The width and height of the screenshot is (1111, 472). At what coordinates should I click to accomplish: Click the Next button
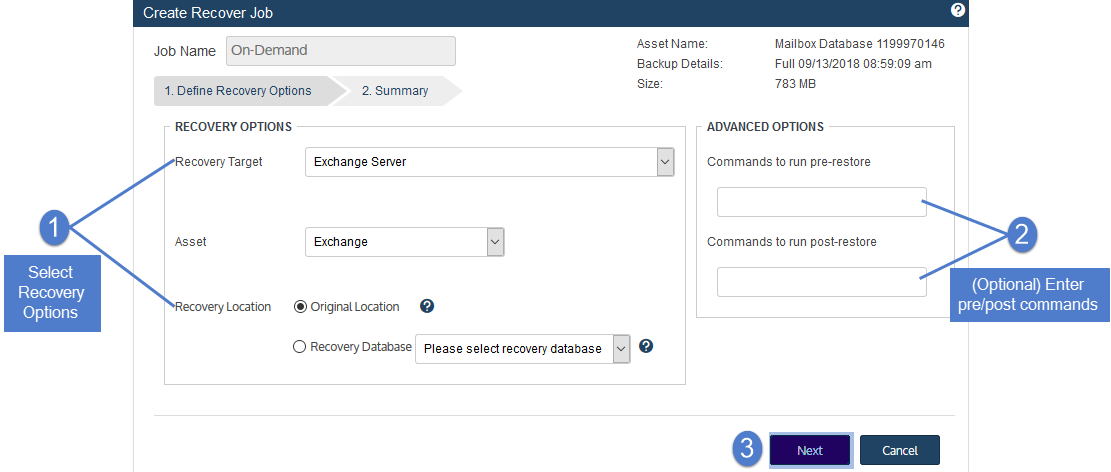(810, 450)
